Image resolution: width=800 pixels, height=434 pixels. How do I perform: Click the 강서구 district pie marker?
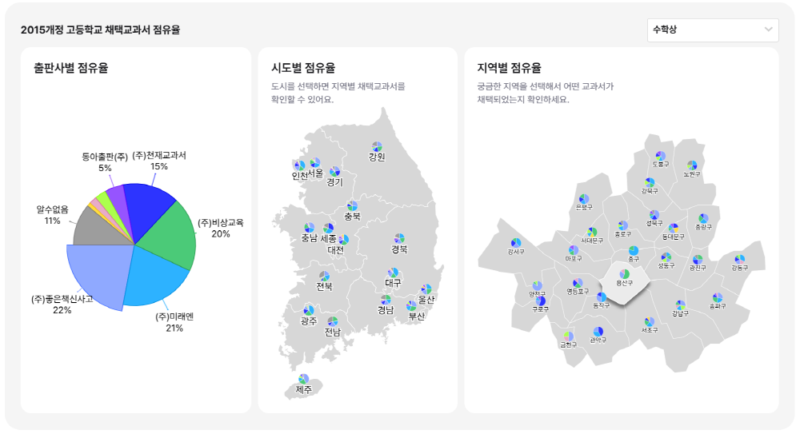click(516, 242)
